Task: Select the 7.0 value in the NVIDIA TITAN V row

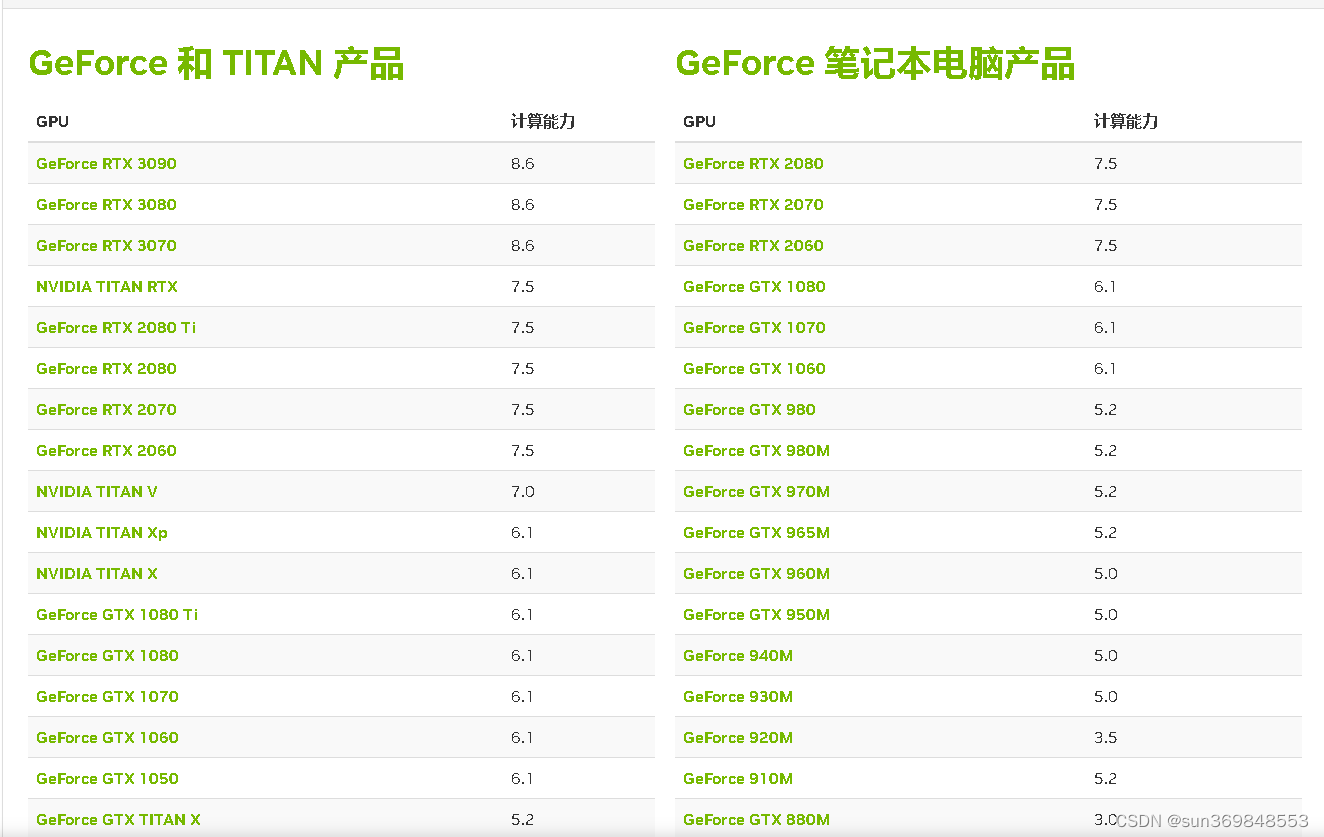Action: 522,491
